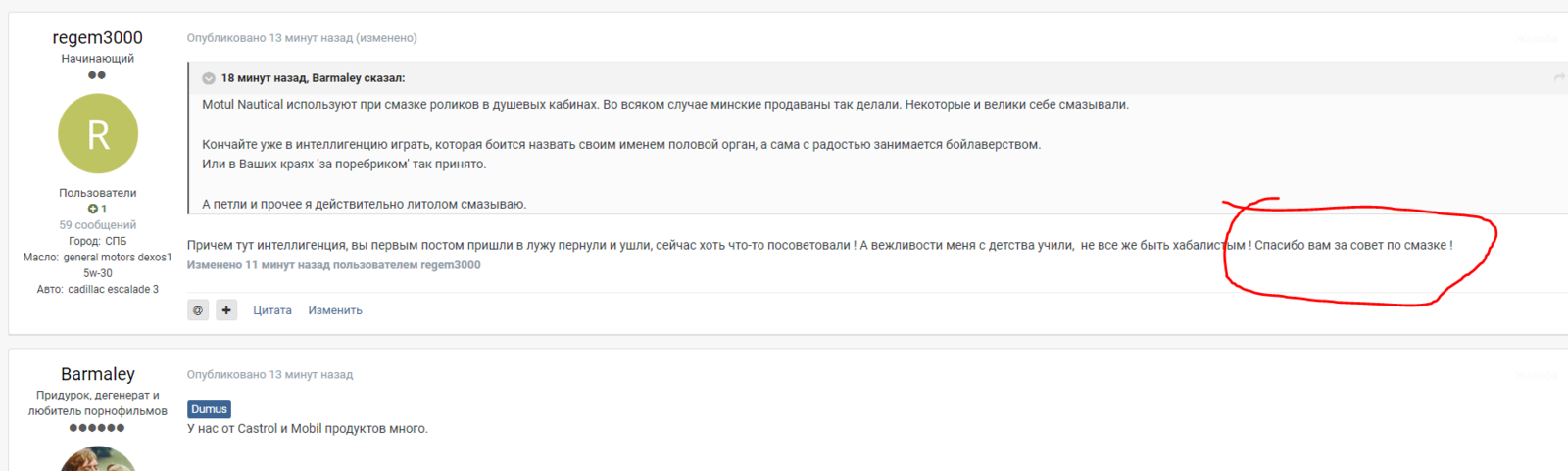Click the 'Масло: general motors dexos1' field
Viewport: 1568px width, 471px height.
[x=97, y=265]
